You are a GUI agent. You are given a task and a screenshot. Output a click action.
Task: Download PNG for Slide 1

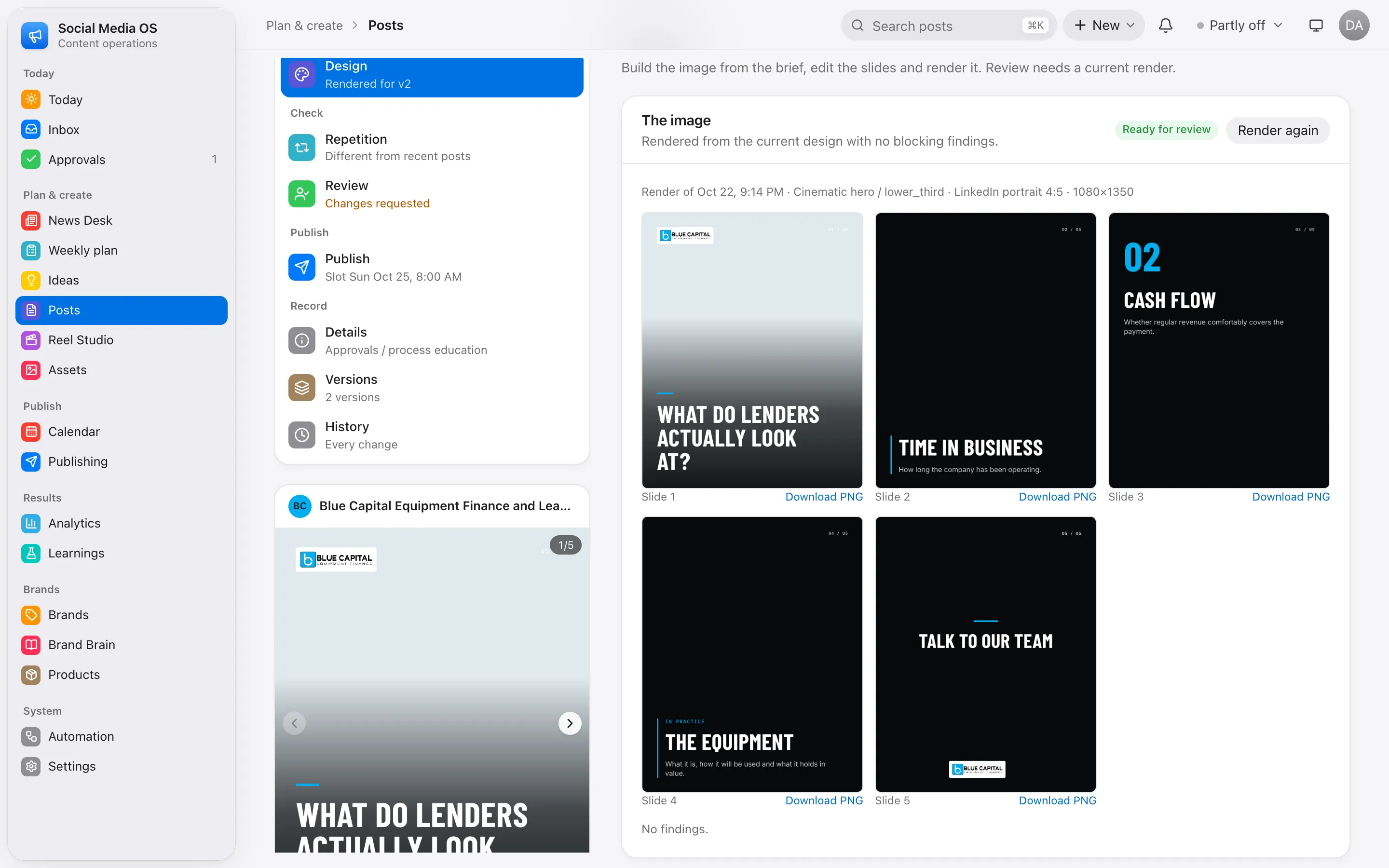tap(824, 497)
